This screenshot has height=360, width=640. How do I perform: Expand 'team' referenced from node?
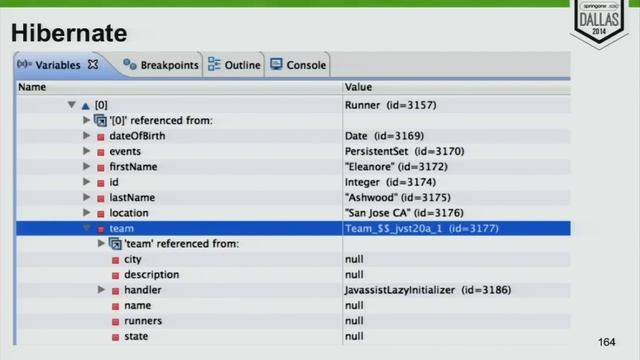[x=101, y=243]
